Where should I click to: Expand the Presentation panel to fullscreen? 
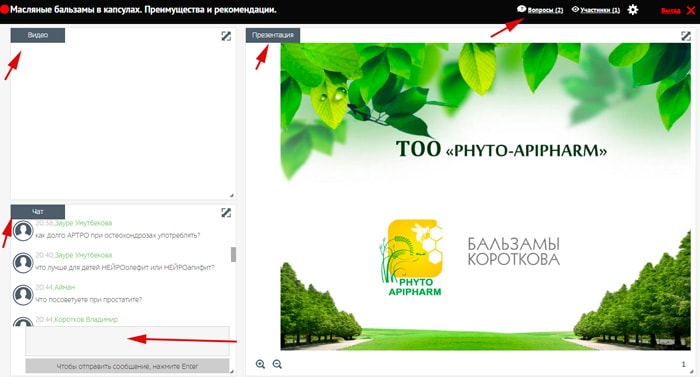pyautogui.click(x=686, y=36)
